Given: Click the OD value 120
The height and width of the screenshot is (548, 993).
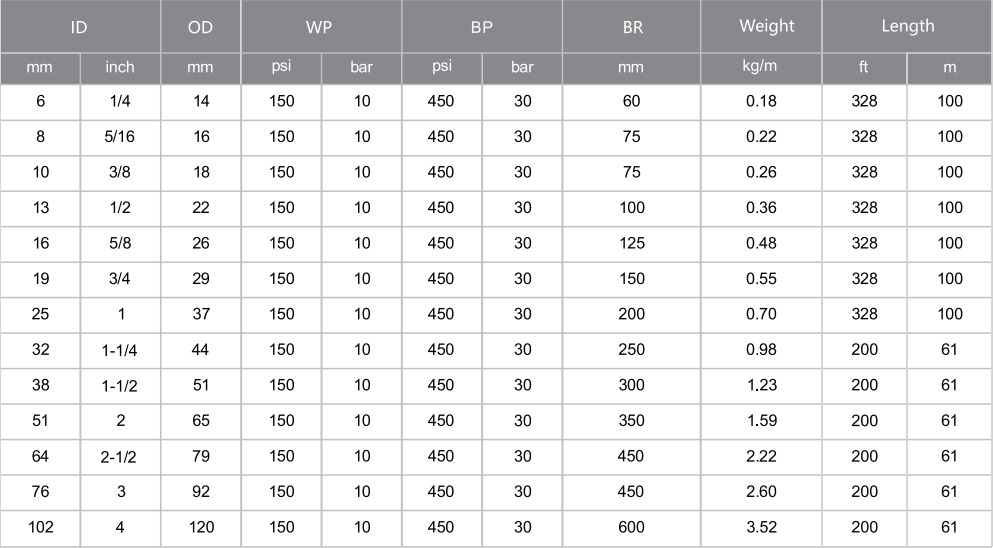Looking at the screenshot, I should click(x=201, y=527).
